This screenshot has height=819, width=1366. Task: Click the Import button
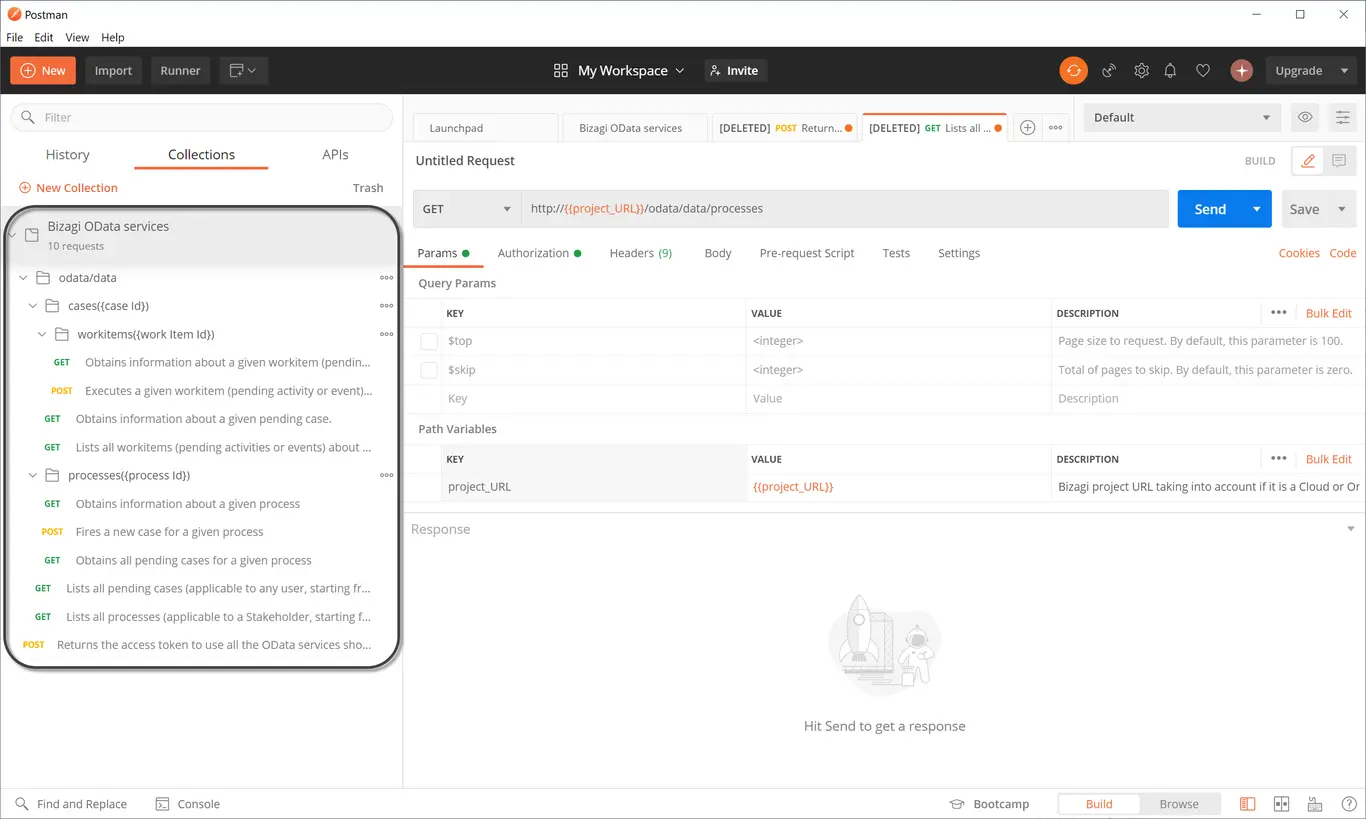click(x=113, y=71)
